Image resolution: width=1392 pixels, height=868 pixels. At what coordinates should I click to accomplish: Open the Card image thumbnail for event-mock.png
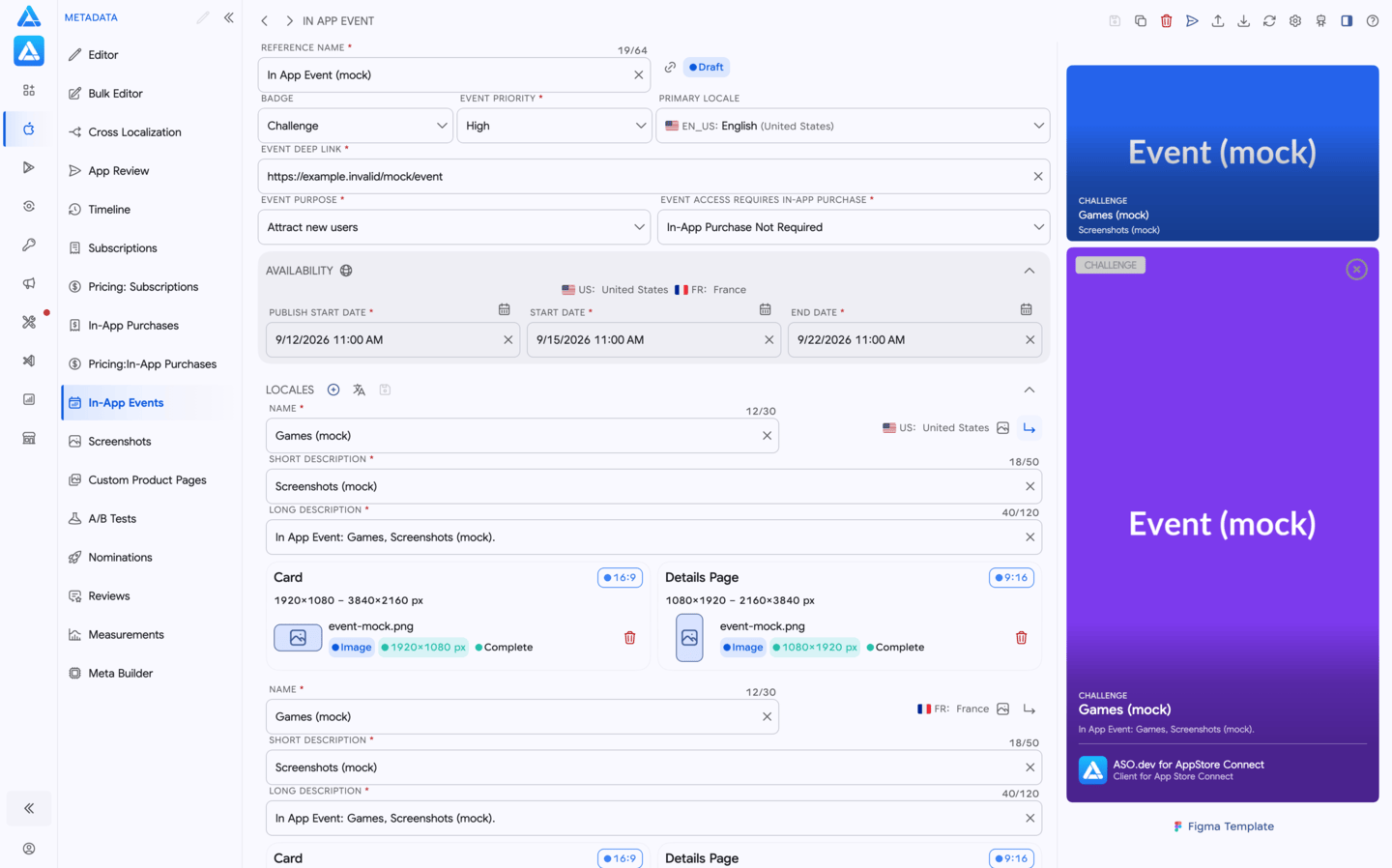coord(298,638)
